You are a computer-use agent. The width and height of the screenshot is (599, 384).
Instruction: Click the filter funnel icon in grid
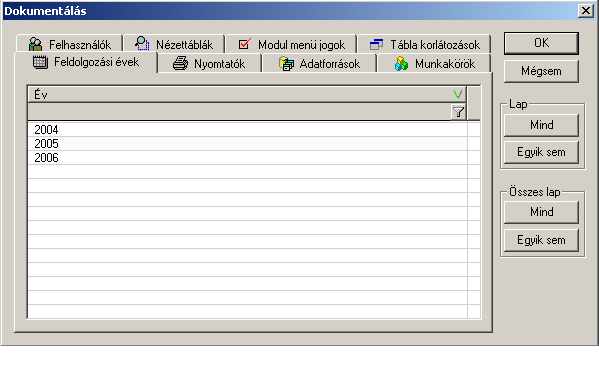pyautogui.click(x=458, y=112)
